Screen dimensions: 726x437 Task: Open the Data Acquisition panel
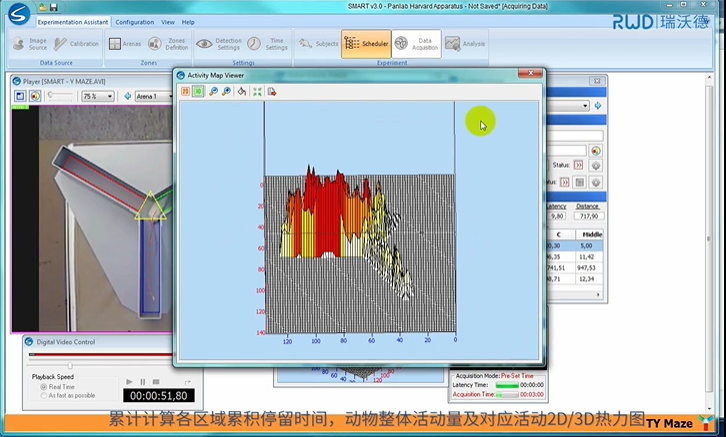416,44
